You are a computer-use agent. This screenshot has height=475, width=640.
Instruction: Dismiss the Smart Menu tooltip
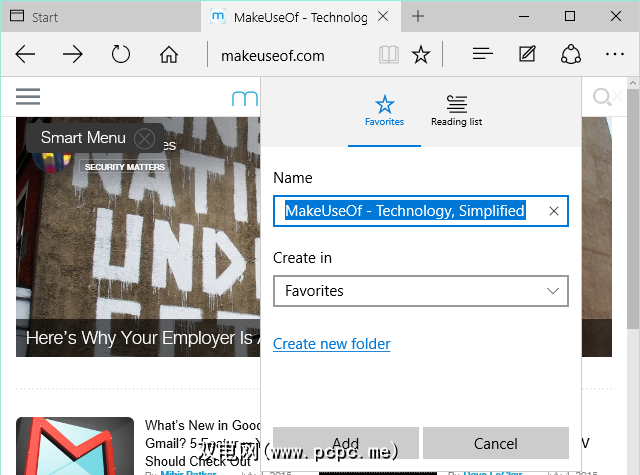click(144, 139)
